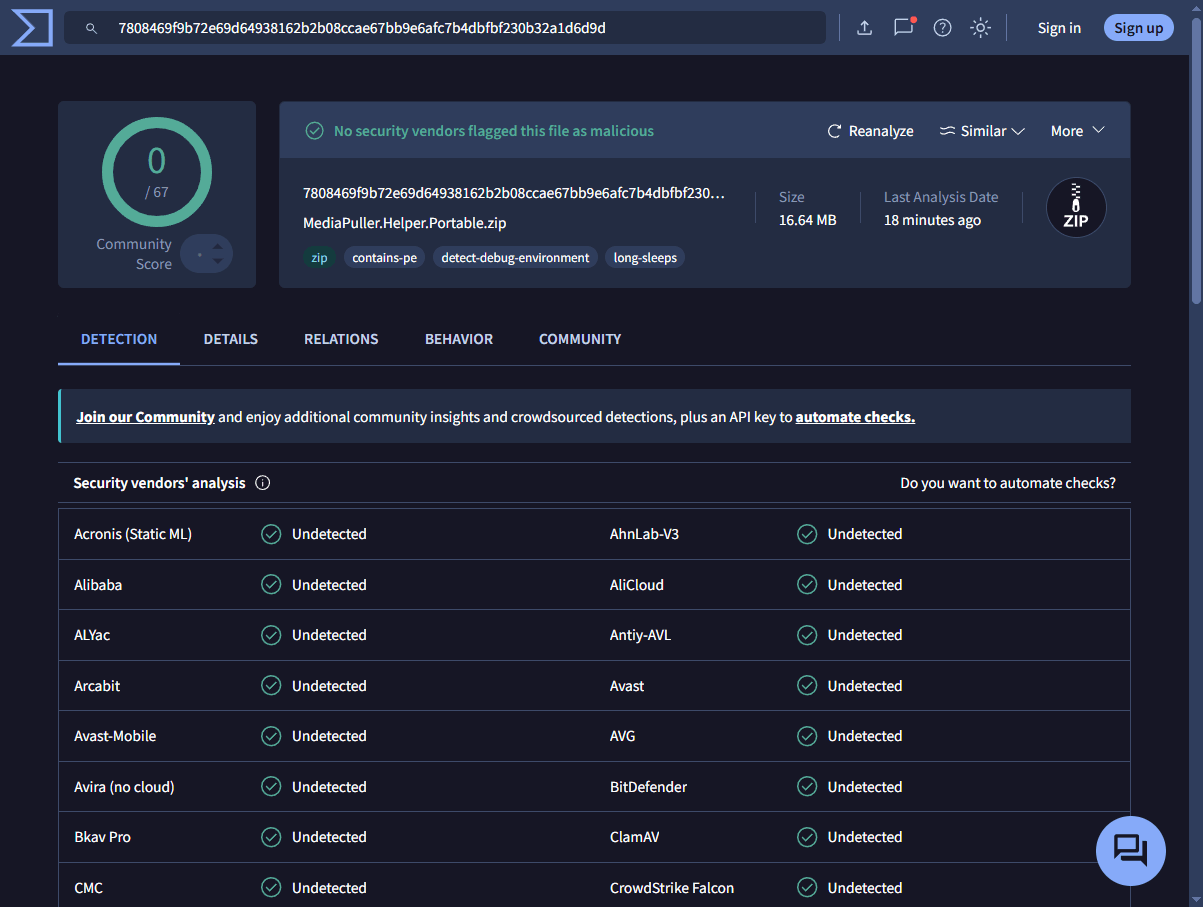This screenshot has height=907, width=1203.
Task: Click the green check icon in banner
Action: [314, 131]
